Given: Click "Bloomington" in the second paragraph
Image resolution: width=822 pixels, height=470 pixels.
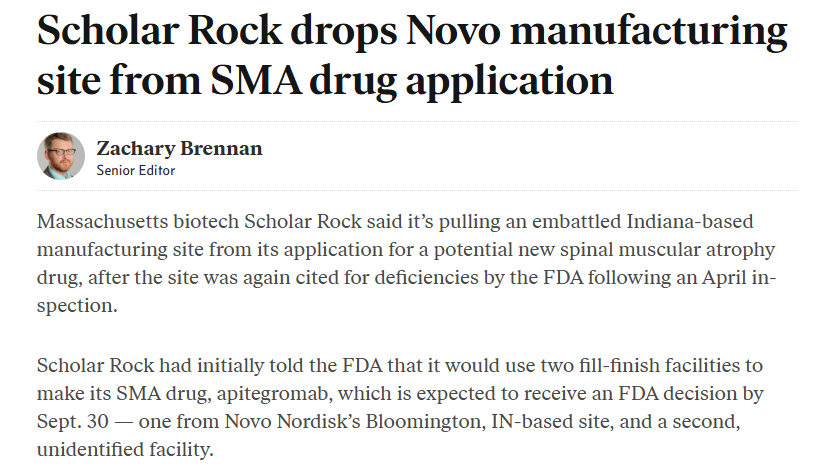Looking at the screenshot, I should [425, 422].
